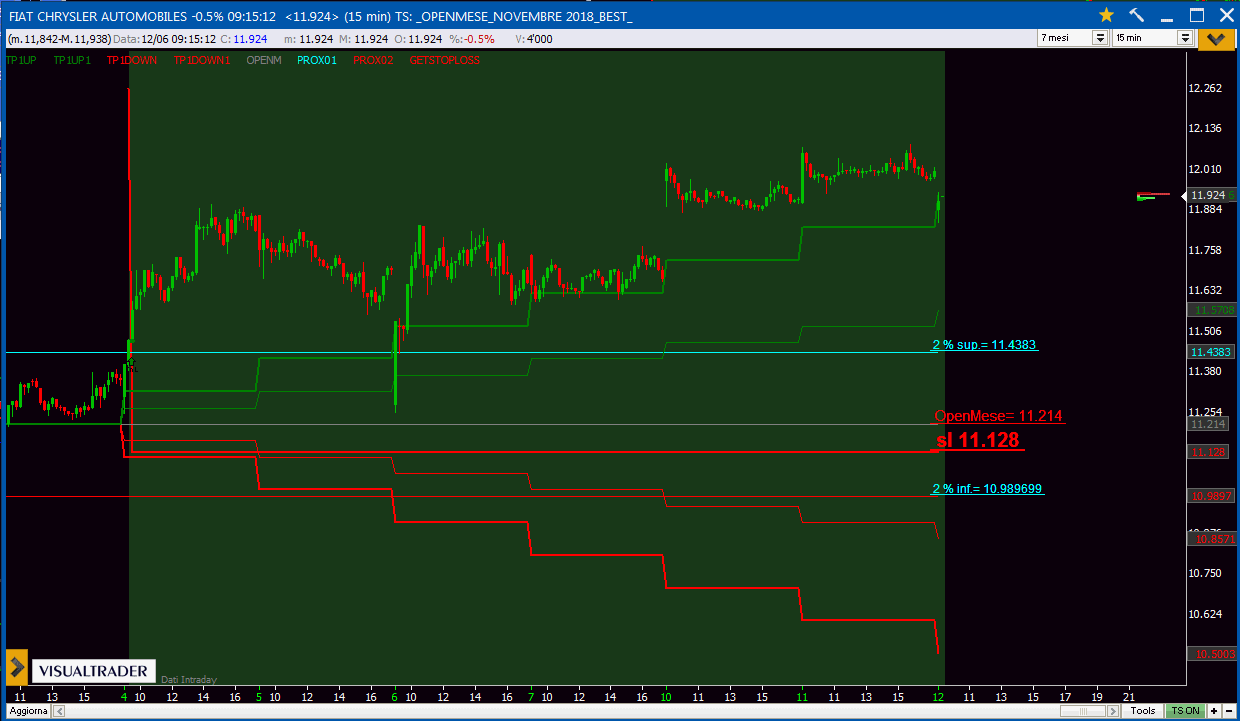Select the TP1UP indicator label
Image resolution: width=1240 pixels, height=721 pixels.
click(23, 60)
